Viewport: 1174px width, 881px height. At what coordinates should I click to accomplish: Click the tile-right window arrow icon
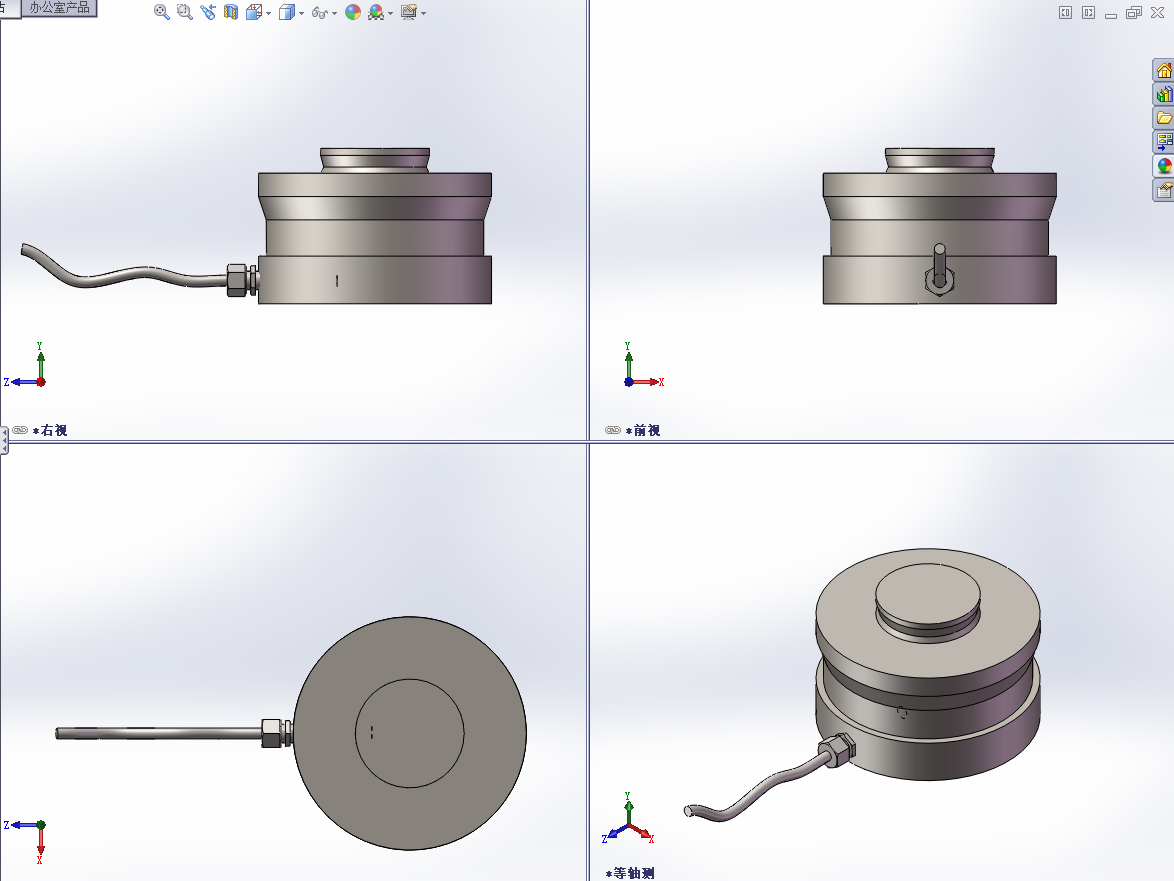click(x=1089, y=13)
